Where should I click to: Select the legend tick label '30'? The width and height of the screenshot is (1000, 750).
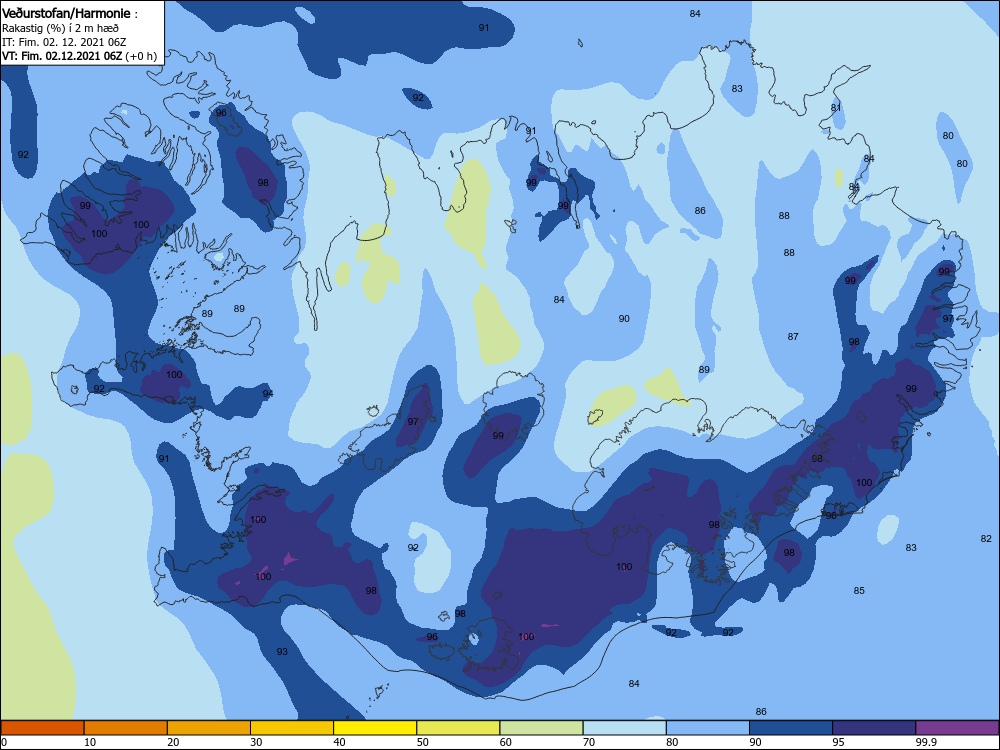(256, 742)
